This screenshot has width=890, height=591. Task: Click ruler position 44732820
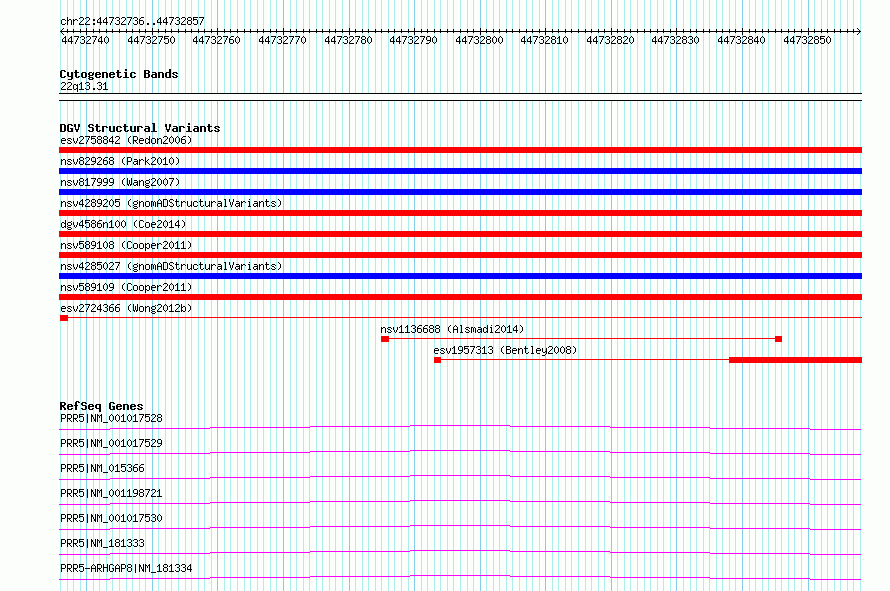610,40
